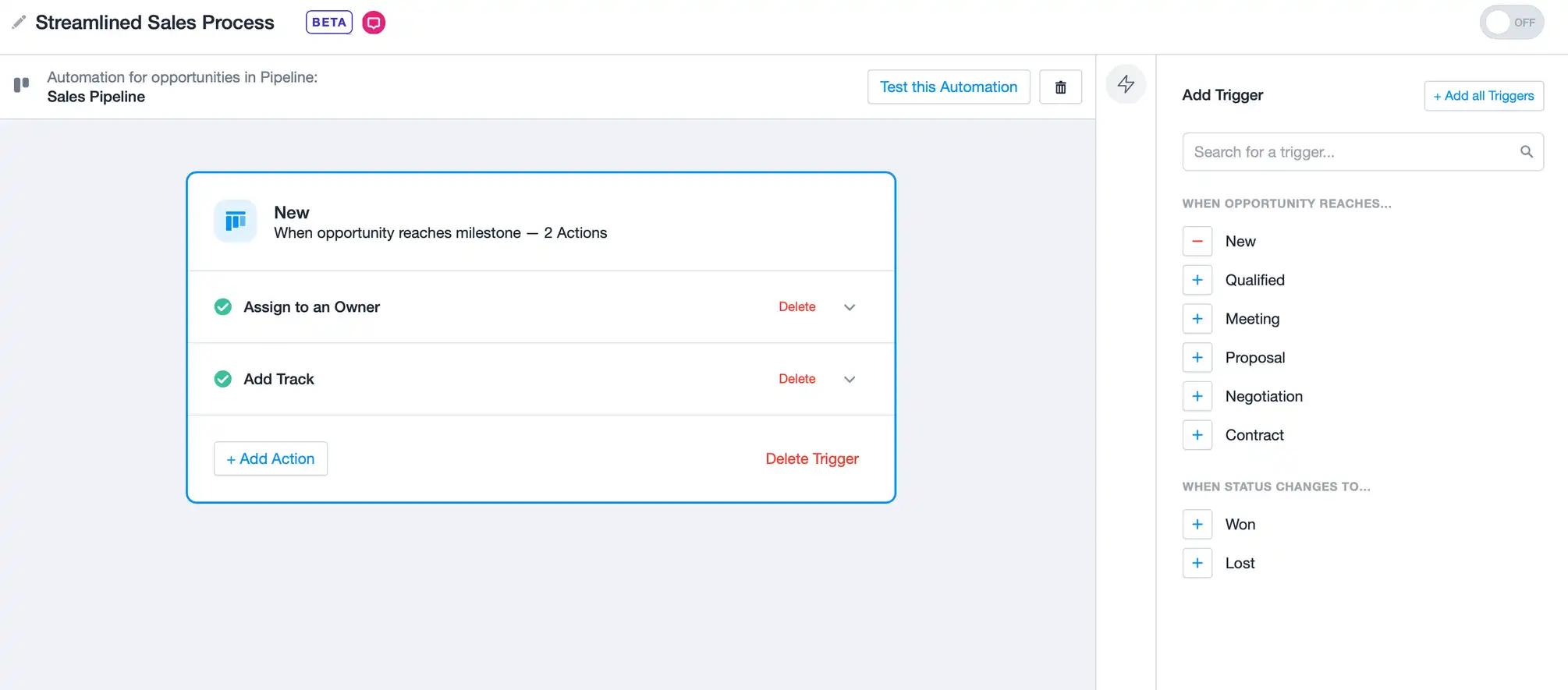Click the BETA badge
The height and width of the screenshot is (690, 1568).
(x=329, y=23)
